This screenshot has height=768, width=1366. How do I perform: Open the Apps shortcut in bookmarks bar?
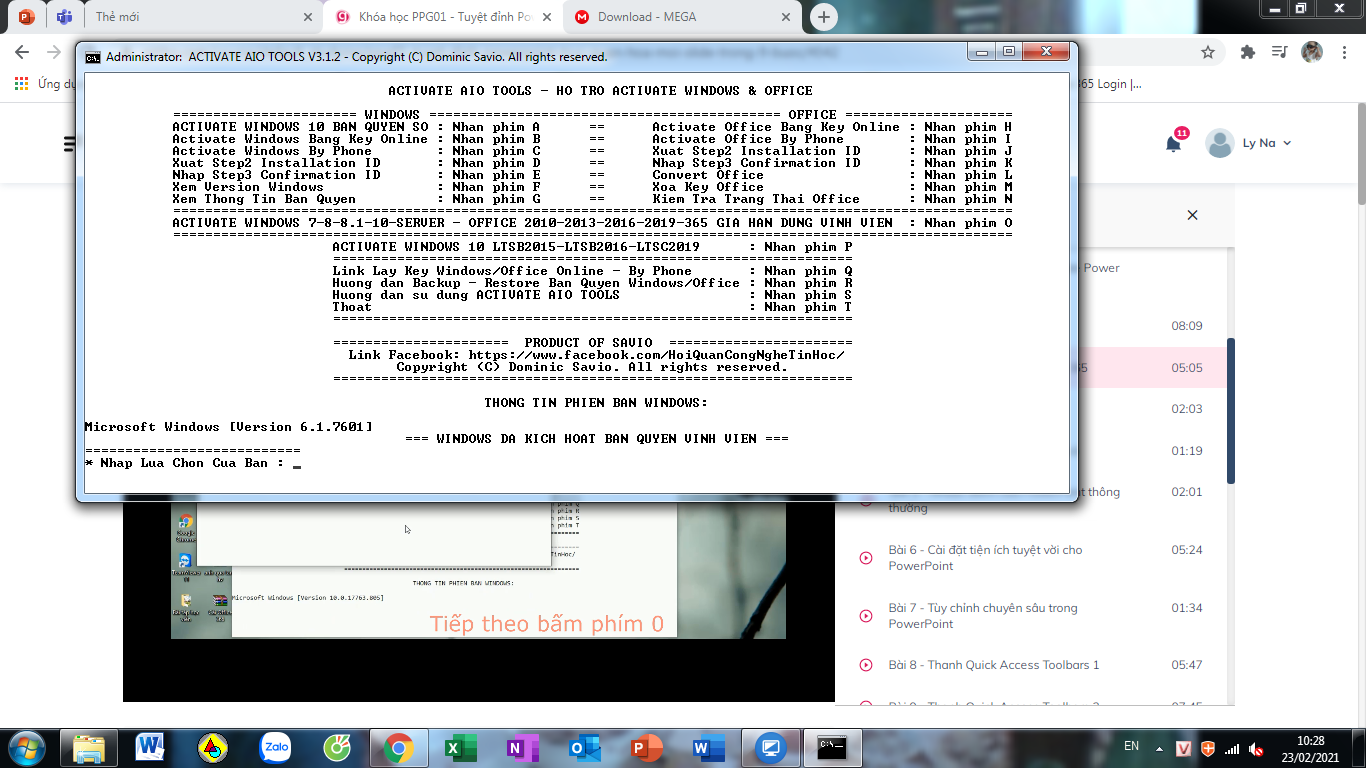(x=21, y=84)
